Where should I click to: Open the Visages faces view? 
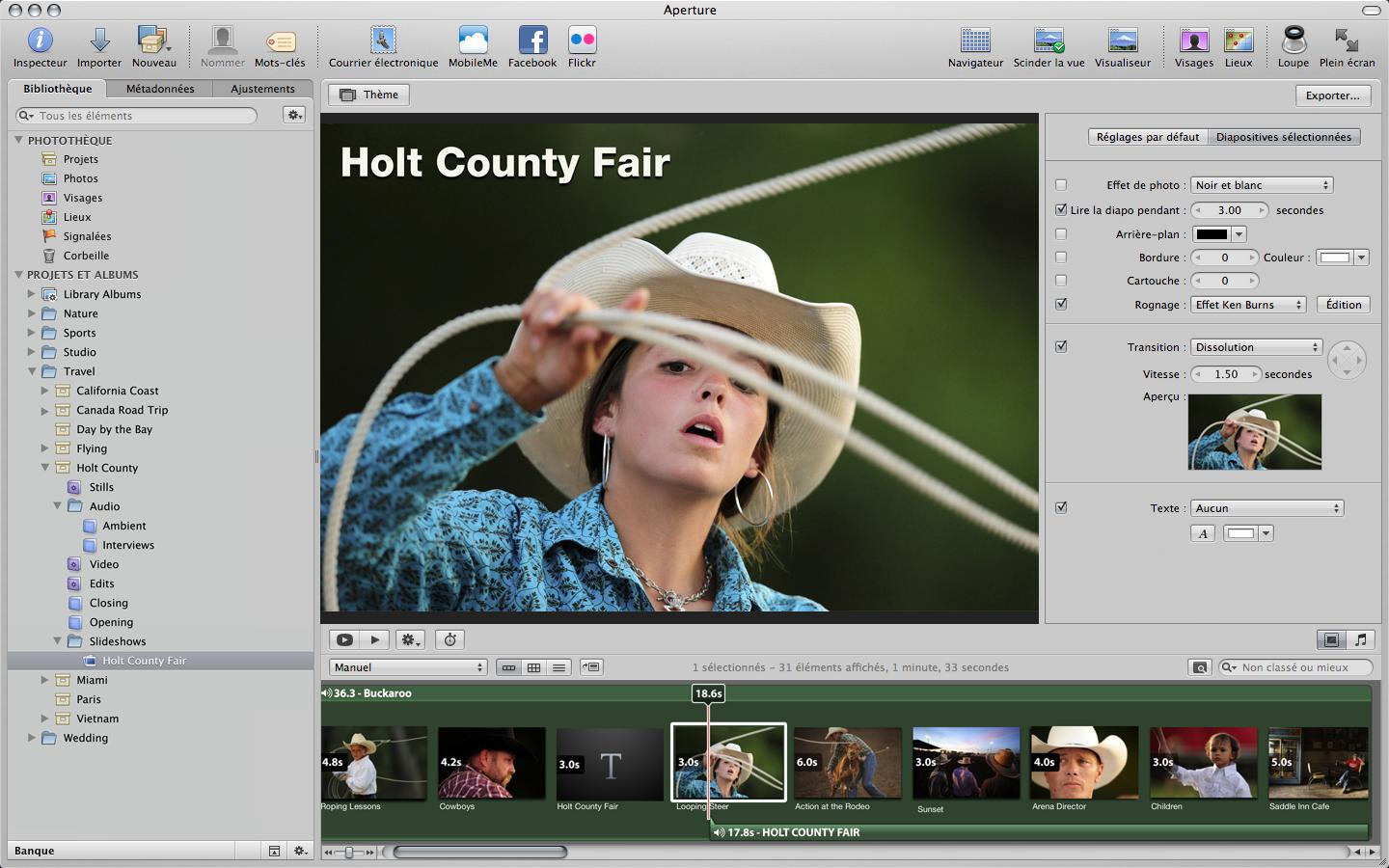pyautogui.click(x=1193, y=41)
